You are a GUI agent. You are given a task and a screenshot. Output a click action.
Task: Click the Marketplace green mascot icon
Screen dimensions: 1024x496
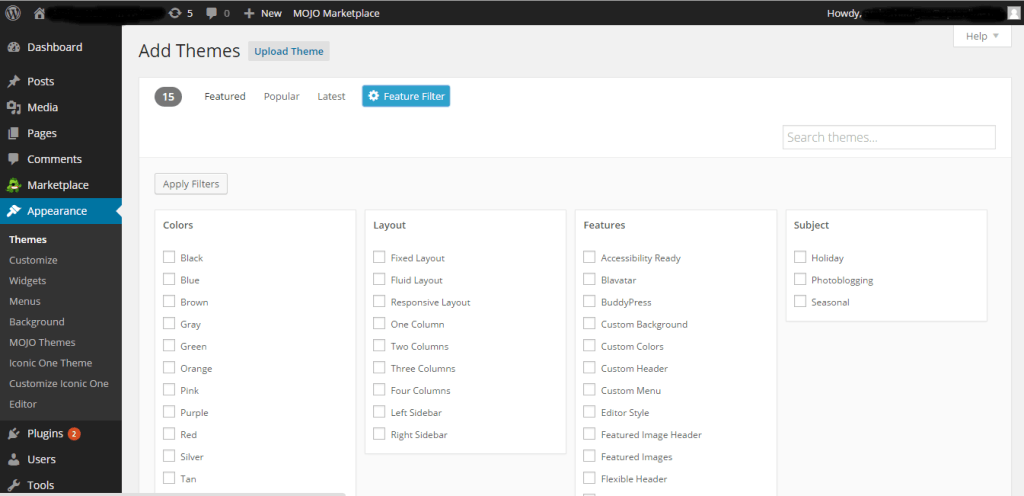click(14, 185)
